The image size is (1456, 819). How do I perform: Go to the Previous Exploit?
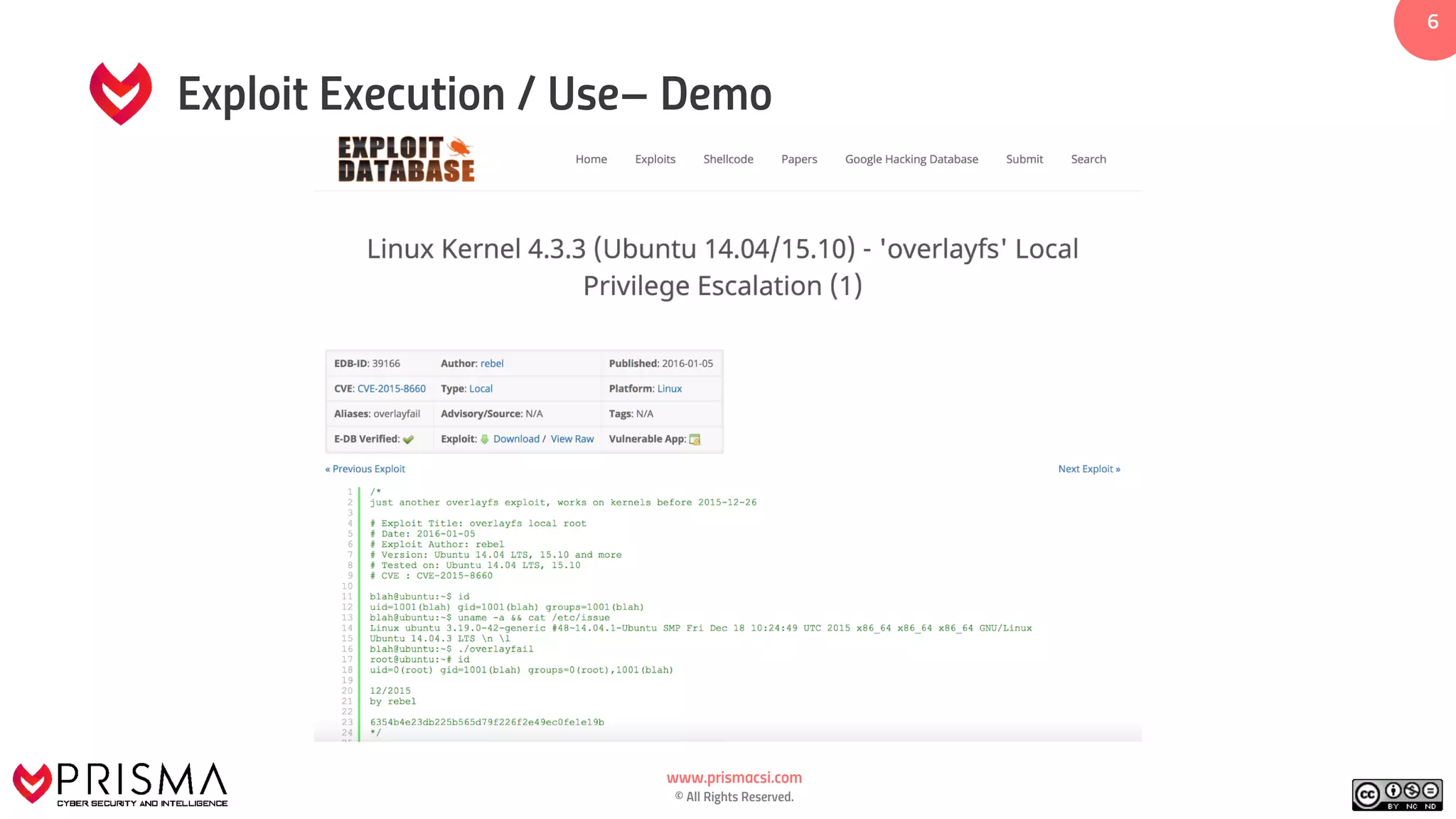pyautogui.click(x=365, y=469)
